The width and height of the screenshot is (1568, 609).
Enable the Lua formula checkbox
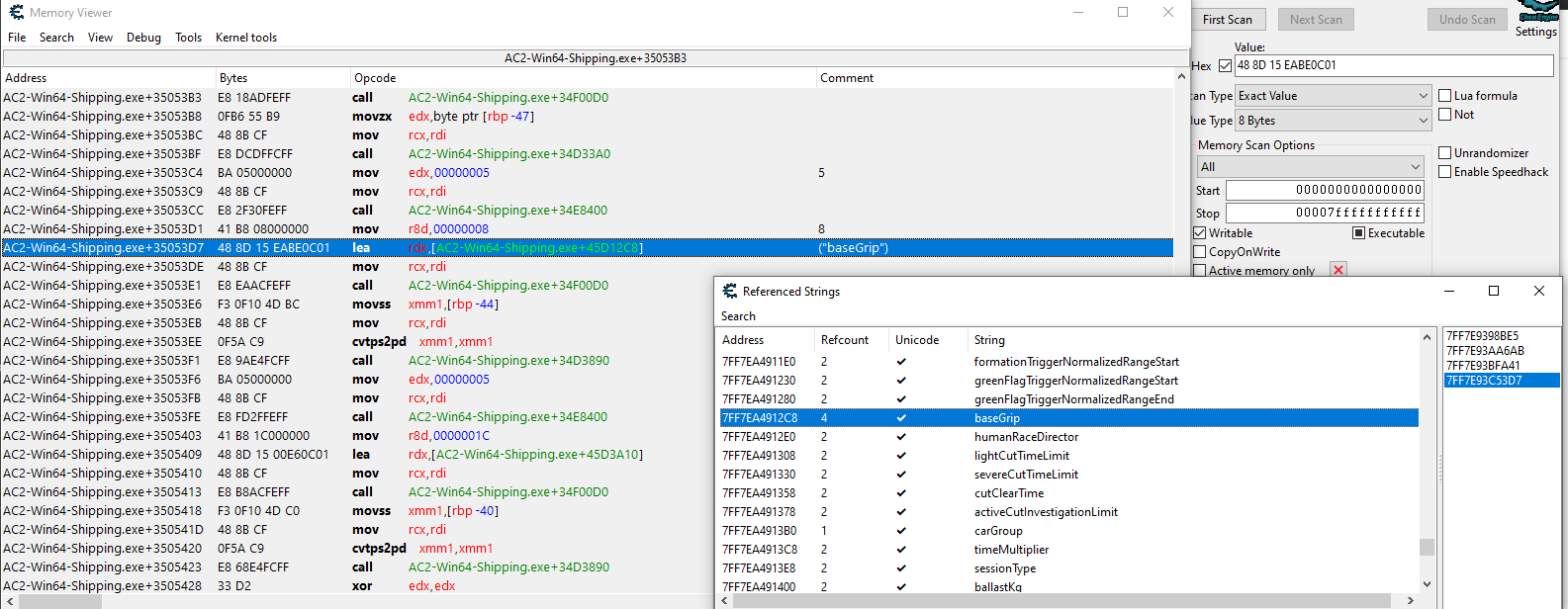[x=1445, y=96]
